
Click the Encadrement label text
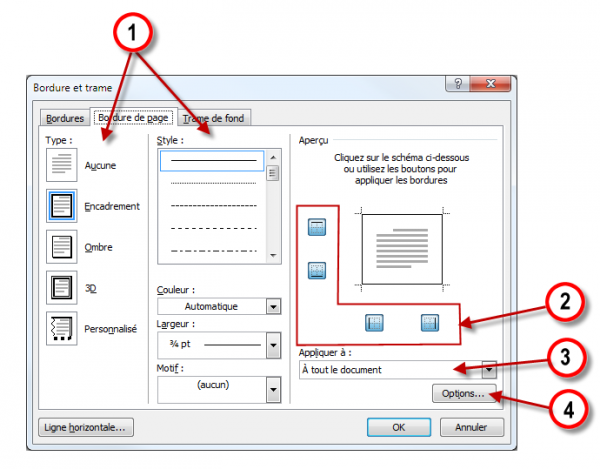[112, 207]
